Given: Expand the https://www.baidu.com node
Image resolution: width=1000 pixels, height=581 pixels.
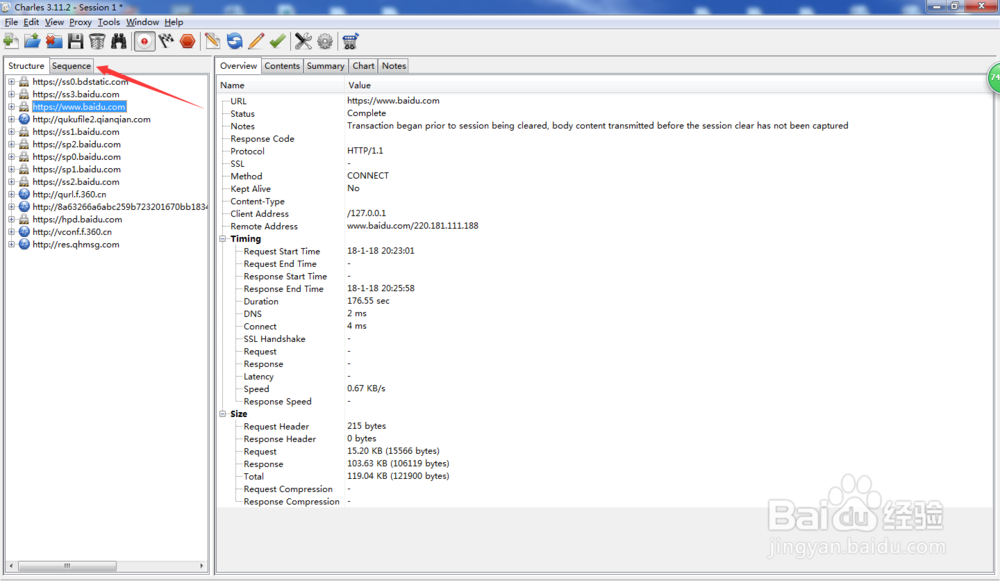Looking at the screenshot, I should (x=11, y=107).
